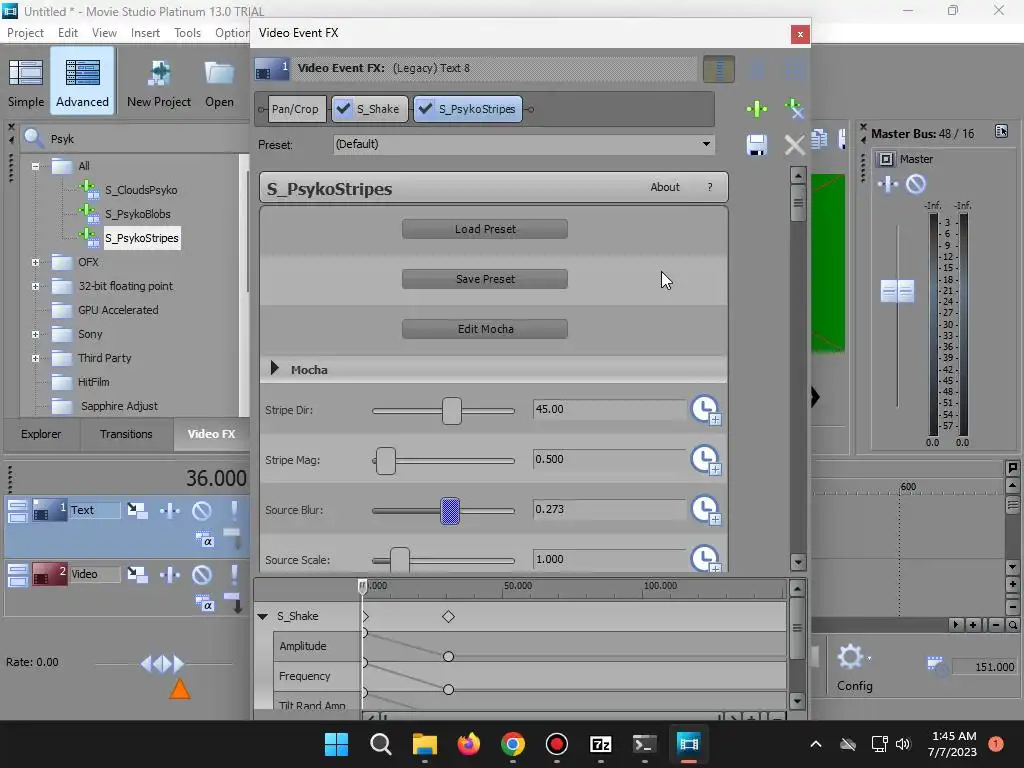Toggle Video track solo exclamation icon
The width and height of the screenshot is (1024, 768).
(x=234, y=574)
